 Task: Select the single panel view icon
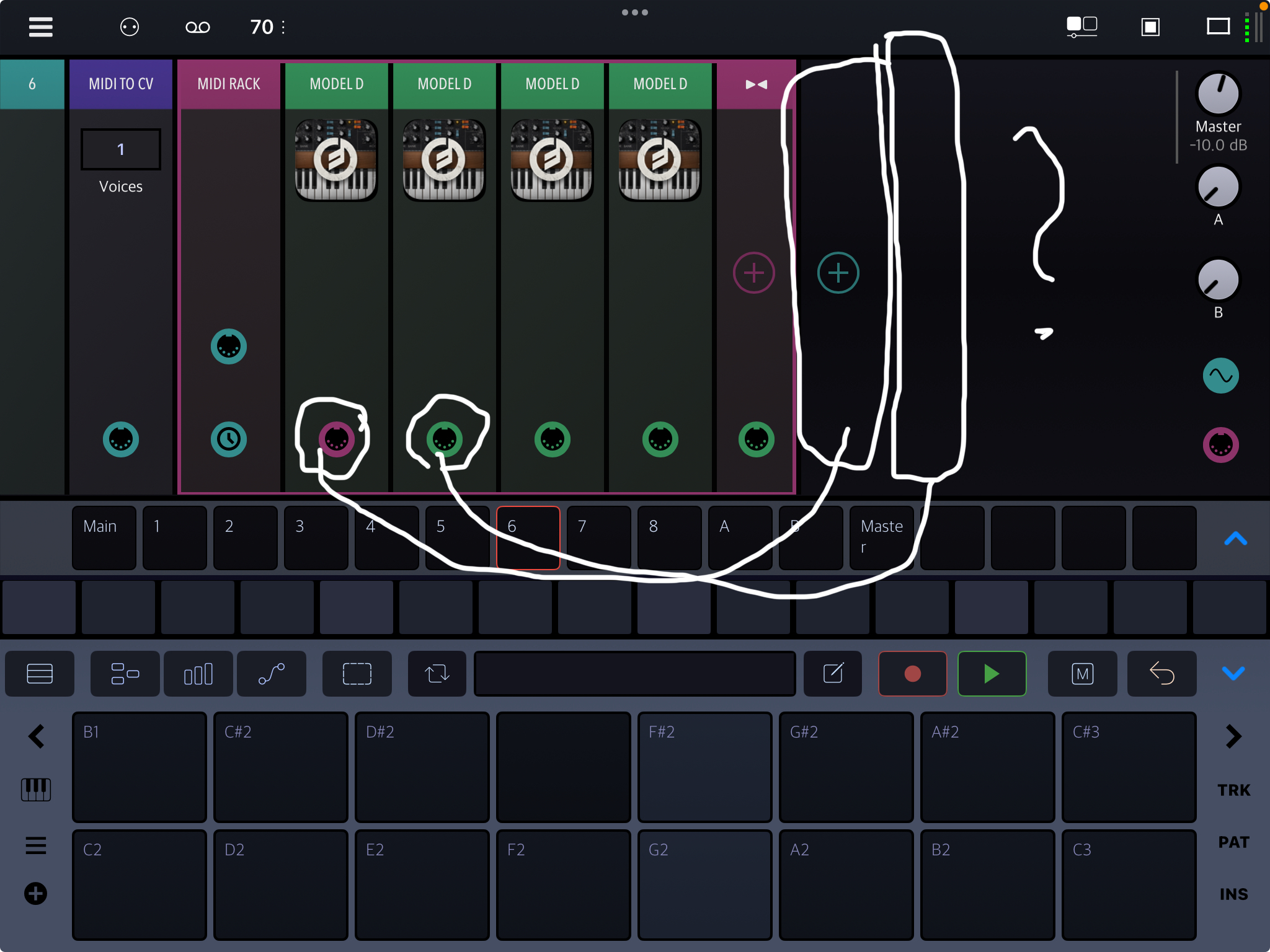tap(1150, 27)
